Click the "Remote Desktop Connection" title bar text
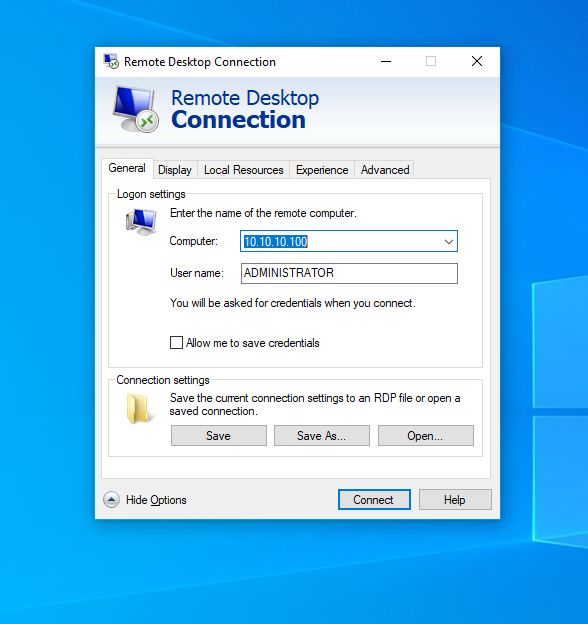Viewport: 588px width, 624px height. tap(200, 62)
